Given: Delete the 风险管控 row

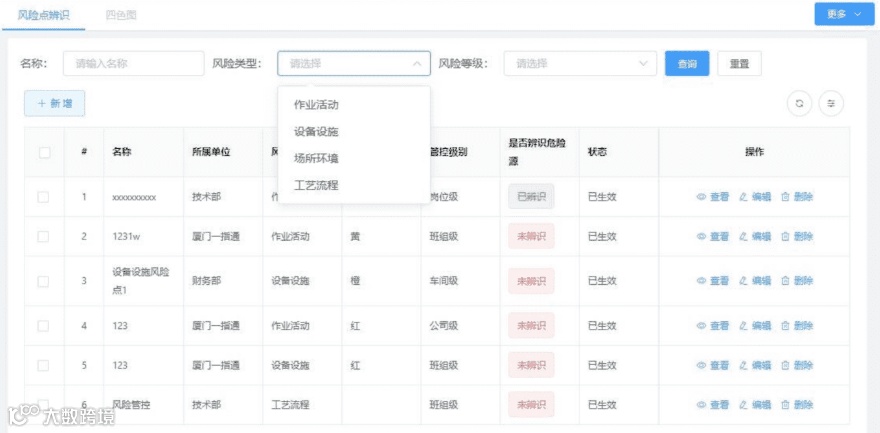Looking at the screenshot, I should point(797,404).
